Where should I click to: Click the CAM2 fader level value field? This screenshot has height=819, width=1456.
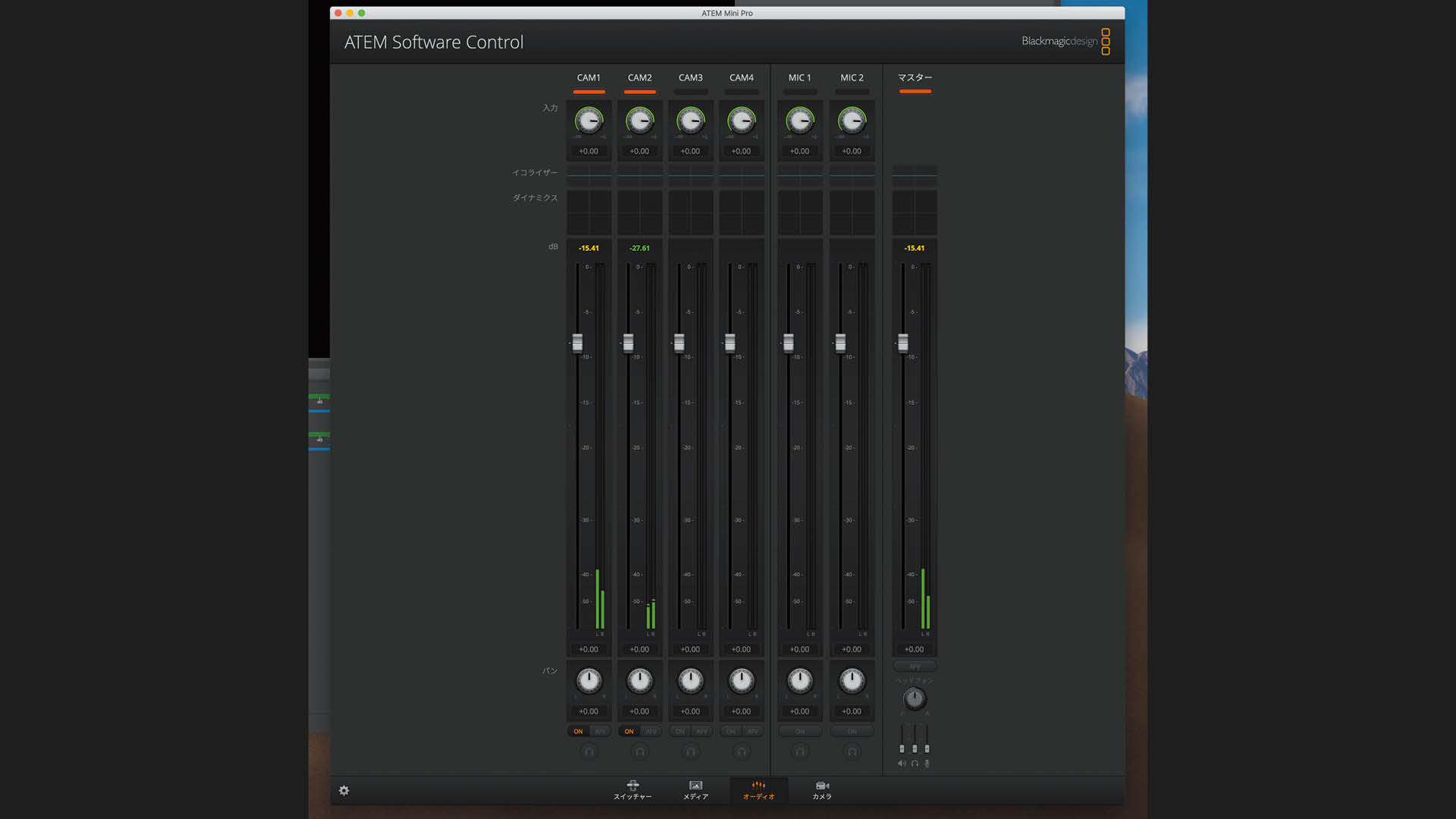[639, 649]
